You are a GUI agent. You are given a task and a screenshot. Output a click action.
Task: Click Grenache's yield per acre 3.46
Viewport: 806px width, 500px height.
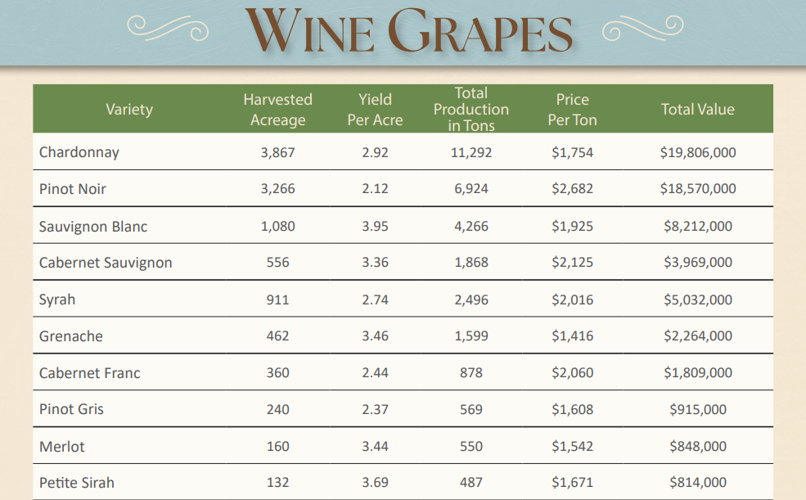coord(375,336)
